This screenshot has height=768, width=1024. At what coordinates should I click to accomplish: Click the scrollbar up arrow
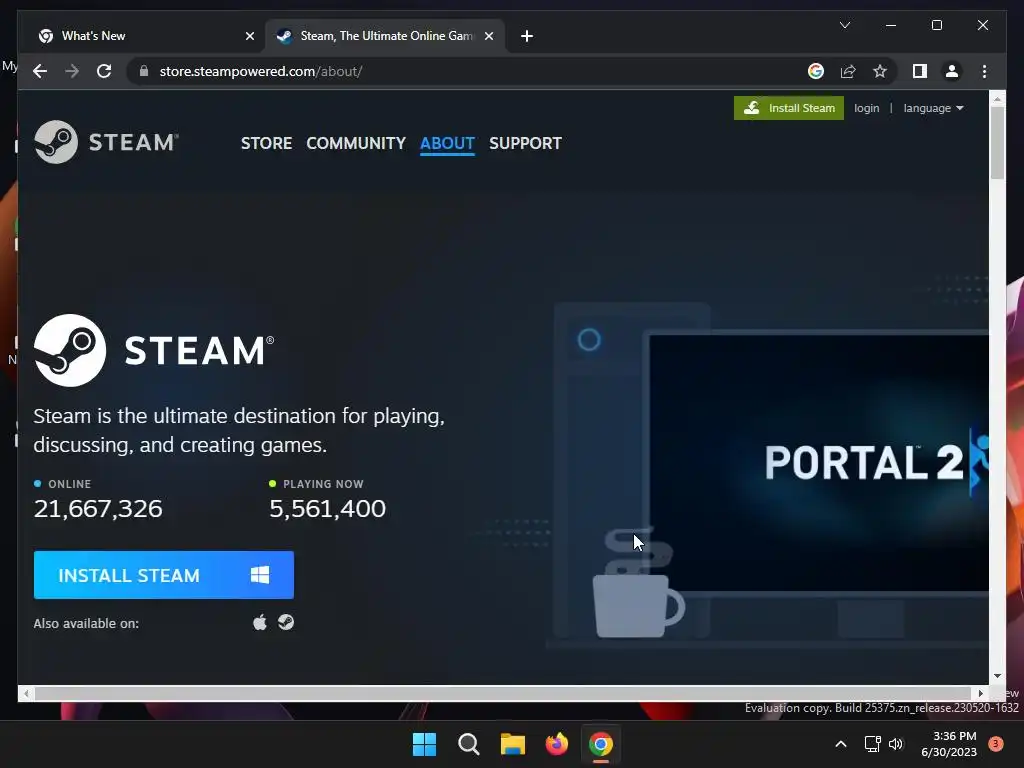point(997,99)
